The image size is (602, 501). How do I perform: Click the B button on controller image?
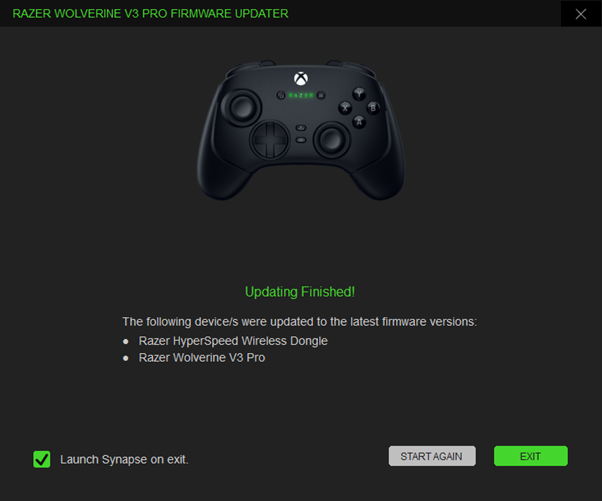coord(373,108)
